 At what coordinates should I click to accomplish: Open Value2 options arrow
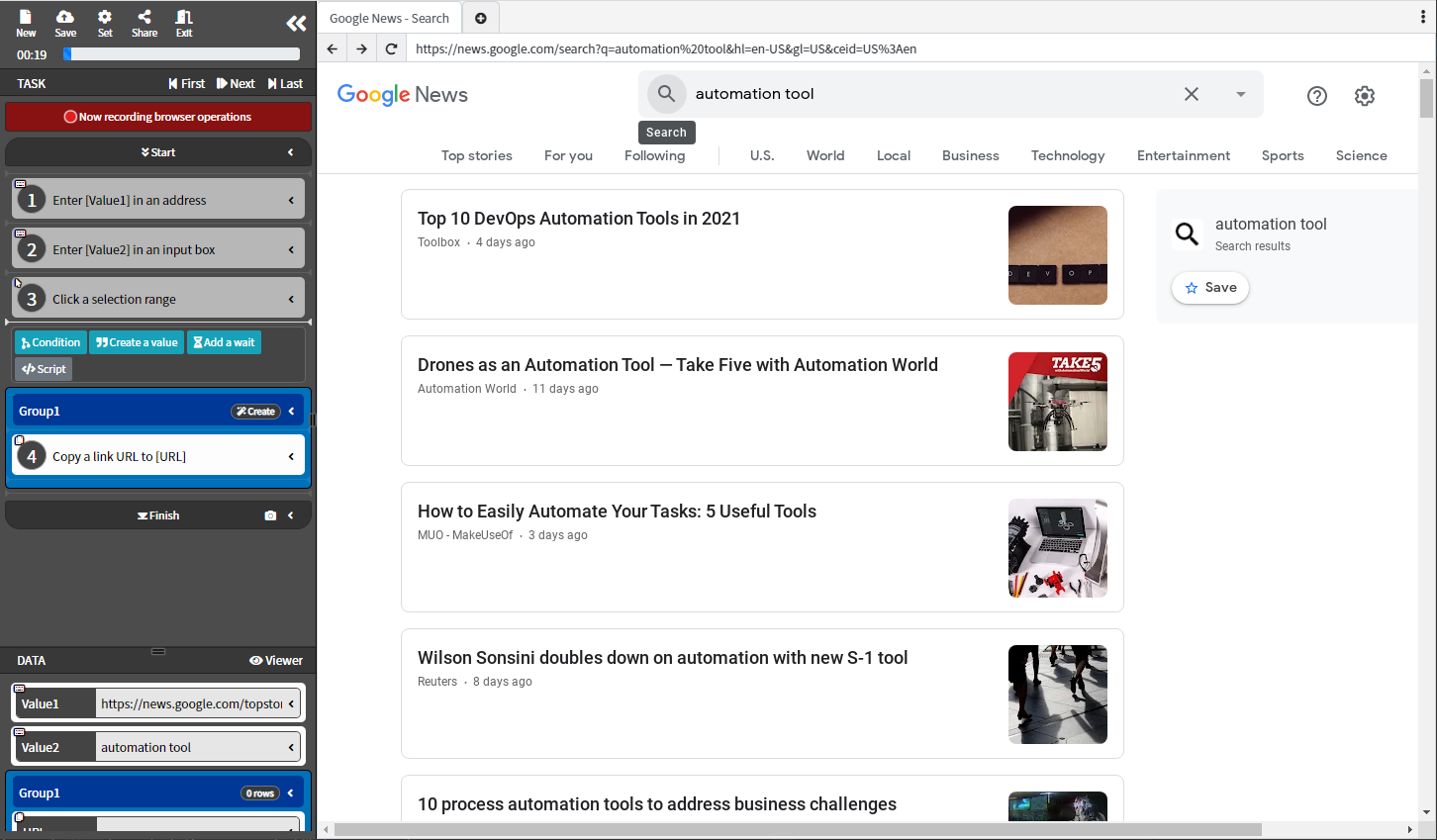pyautogui.click(x=291, y=747)
